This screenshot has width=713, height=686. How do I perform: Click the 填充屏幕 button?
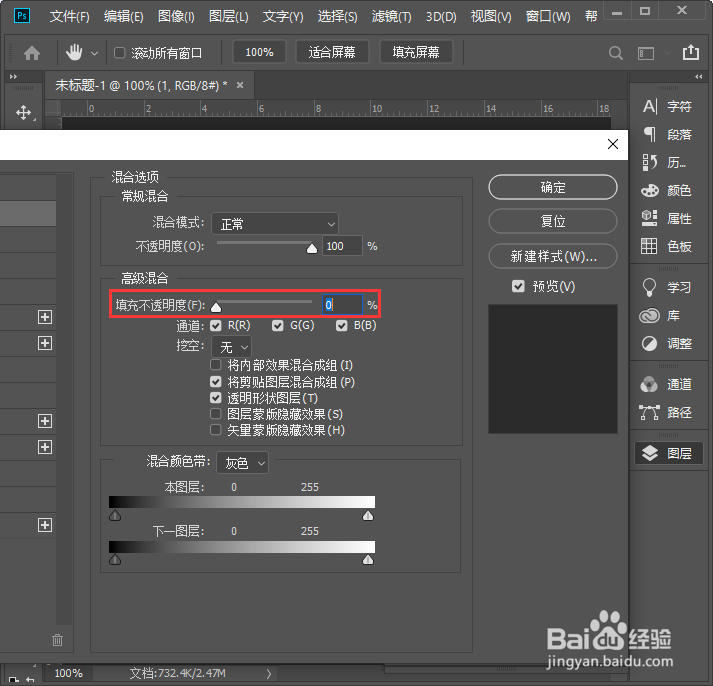click(x=416, y=52)
